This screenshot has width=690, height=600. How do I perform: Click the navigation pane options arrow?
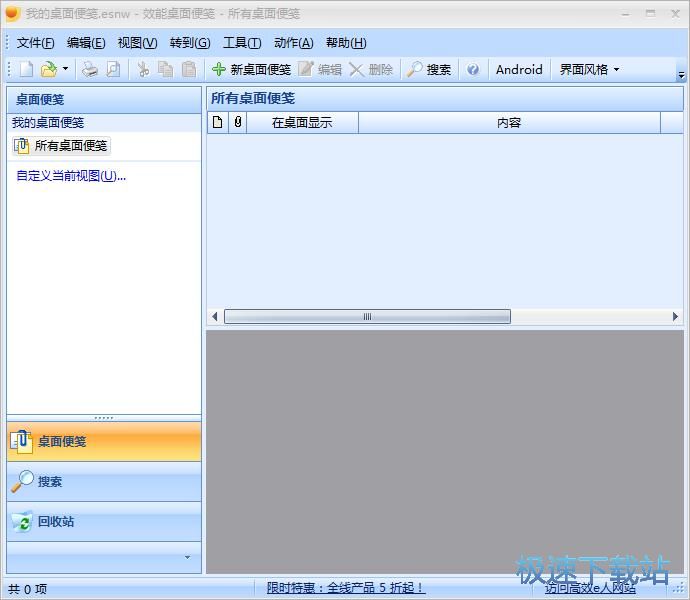[187, 557]
